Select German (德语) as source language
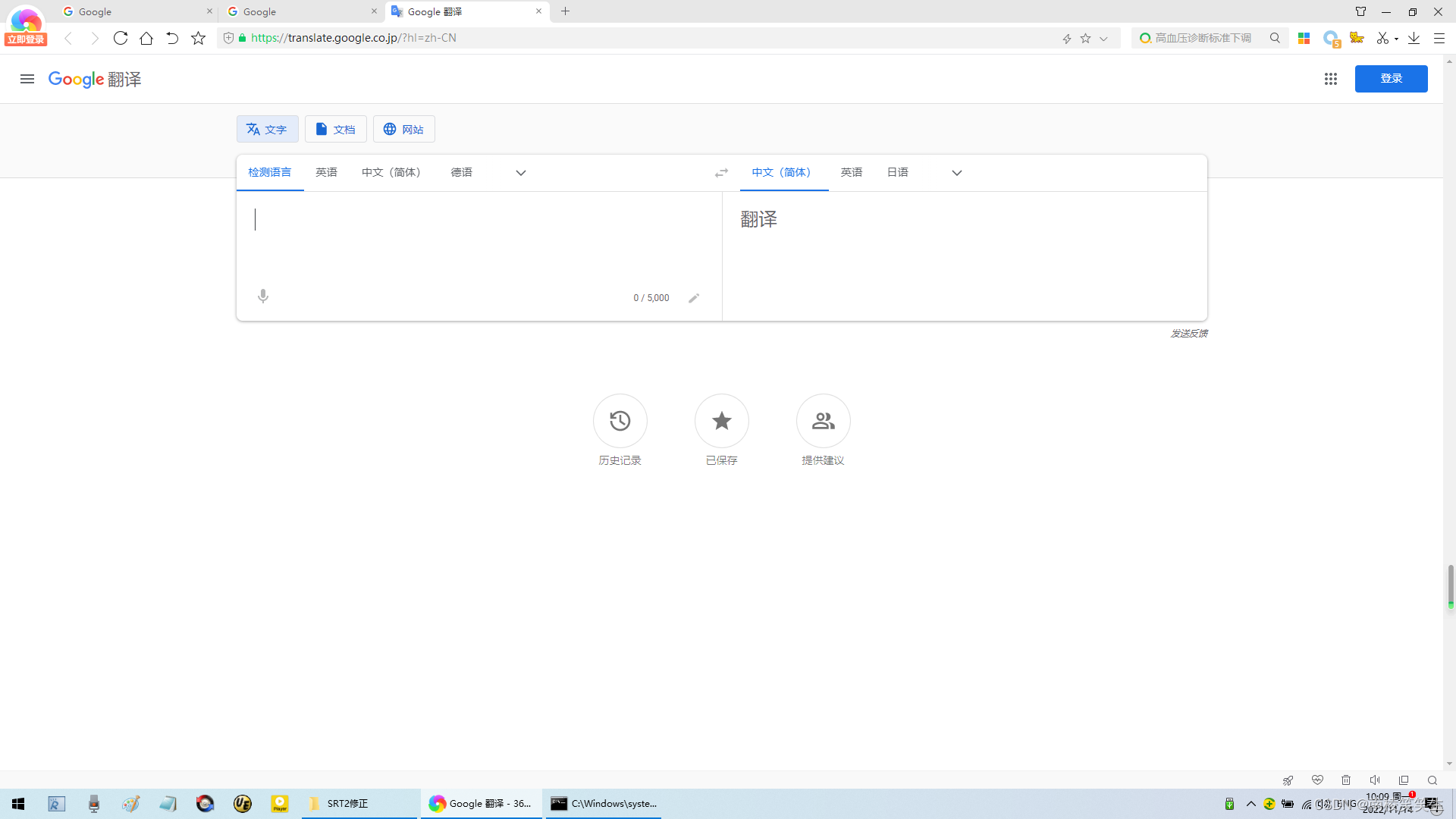The width and height of the screenshot is (1456, 819). (x=461, y=173)
